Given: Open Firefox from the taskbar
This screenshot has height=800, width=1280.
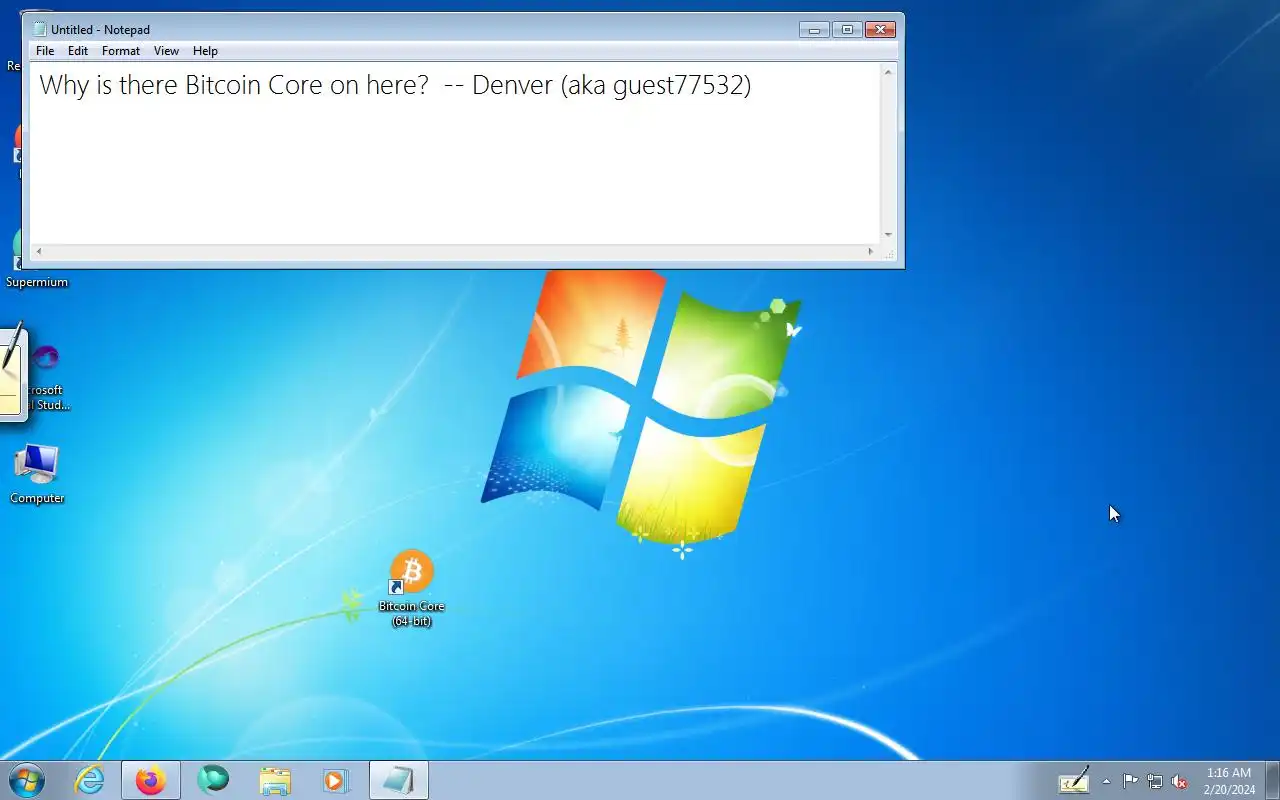Looking at the screenshot, I should pos(151,780).
